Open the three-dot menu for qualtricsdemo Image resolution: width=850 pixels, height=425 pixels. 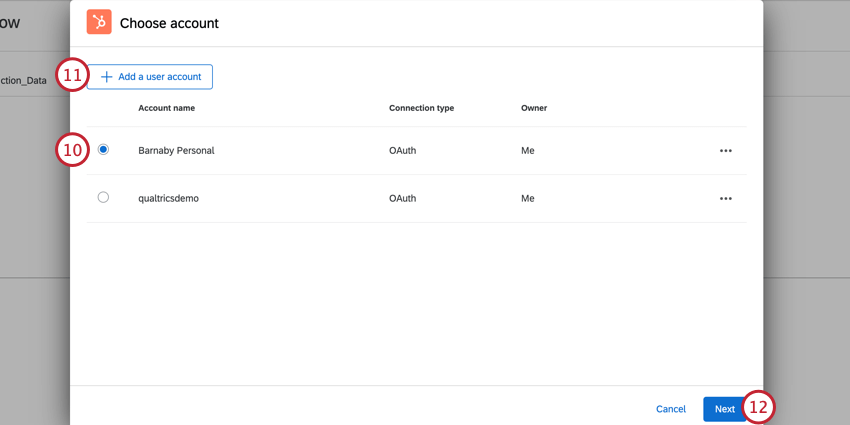tap(725, 199)
